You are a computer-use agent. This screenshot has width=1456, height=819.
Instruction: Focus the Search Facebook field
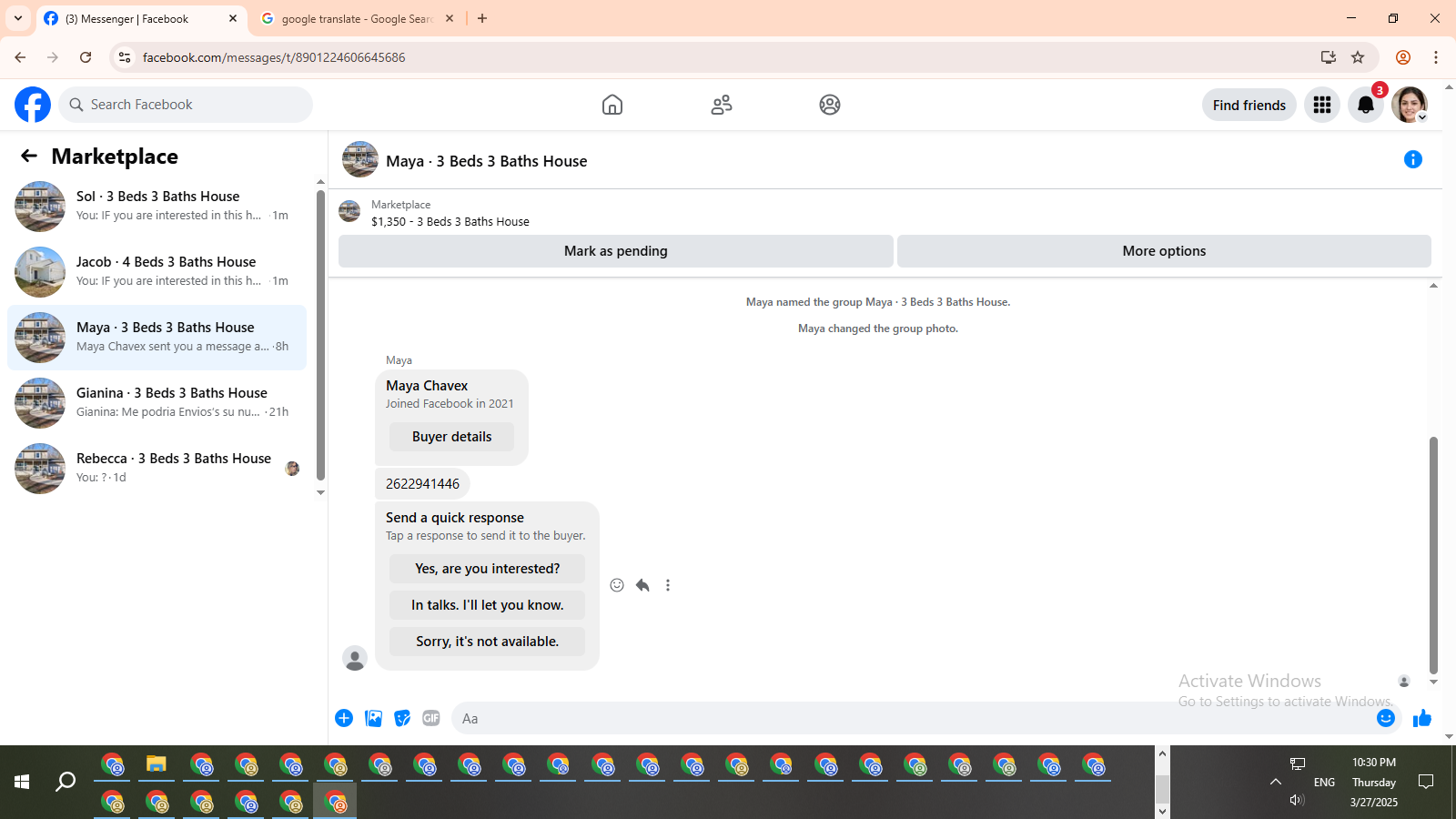pos(186,105)
